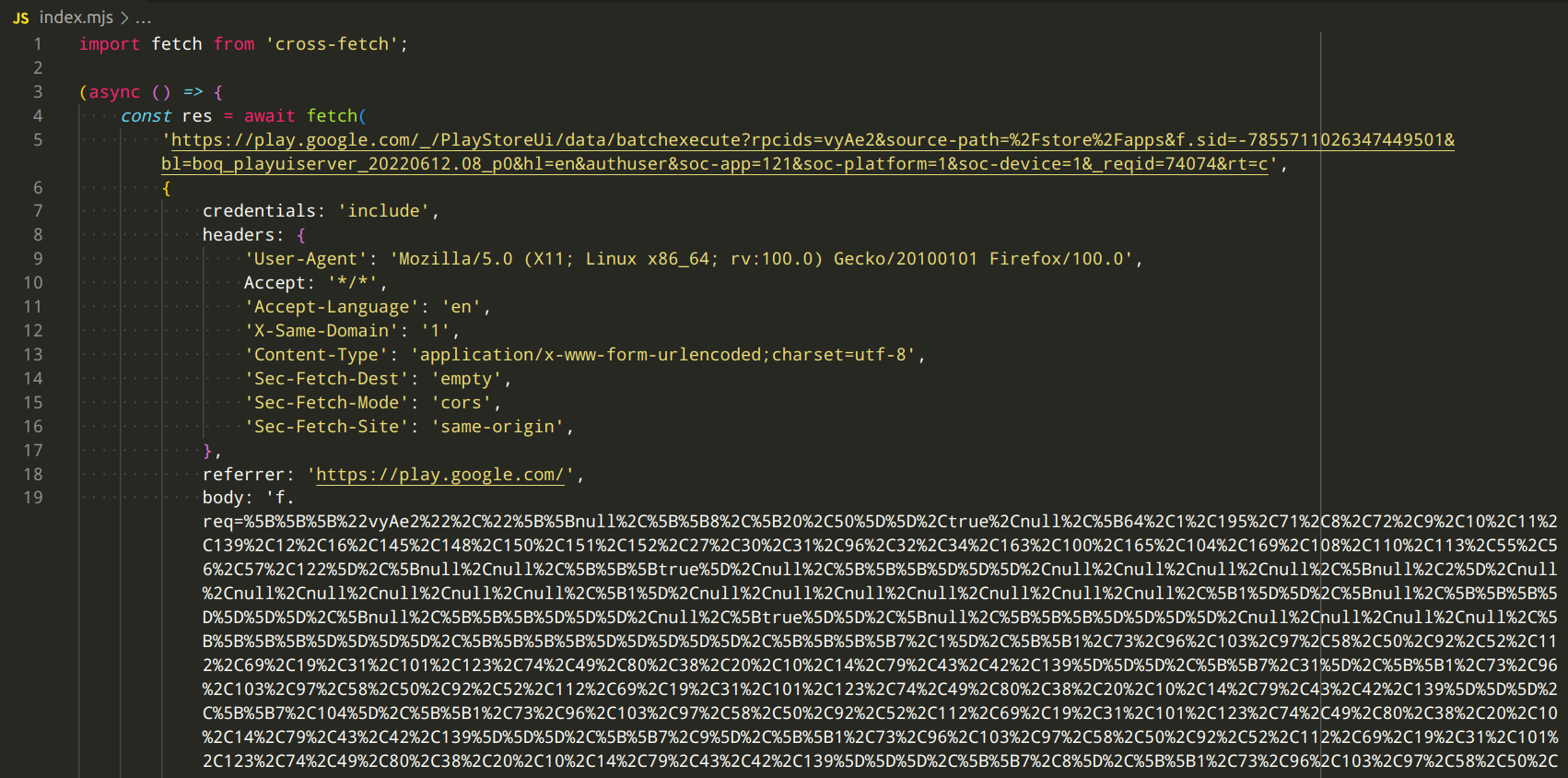Click line number 3 in the gutter
1568x778 pixels.
[38, 92]
